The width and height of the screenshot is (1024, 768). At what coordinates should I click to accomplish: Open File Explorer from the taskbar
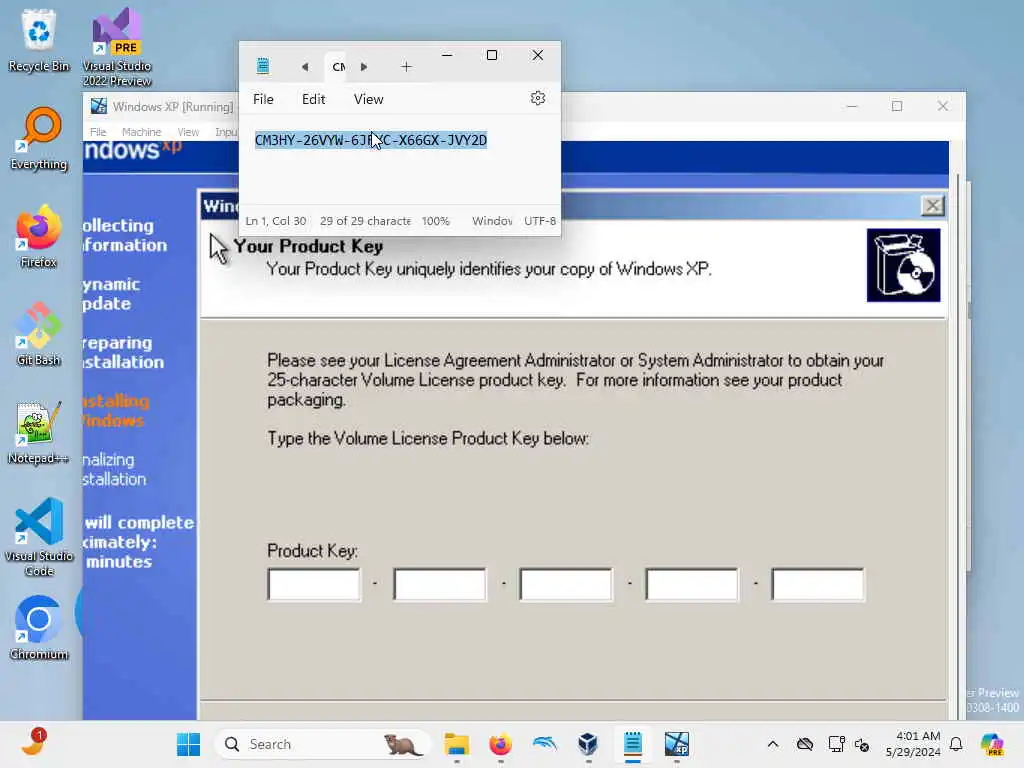(456, 744)
